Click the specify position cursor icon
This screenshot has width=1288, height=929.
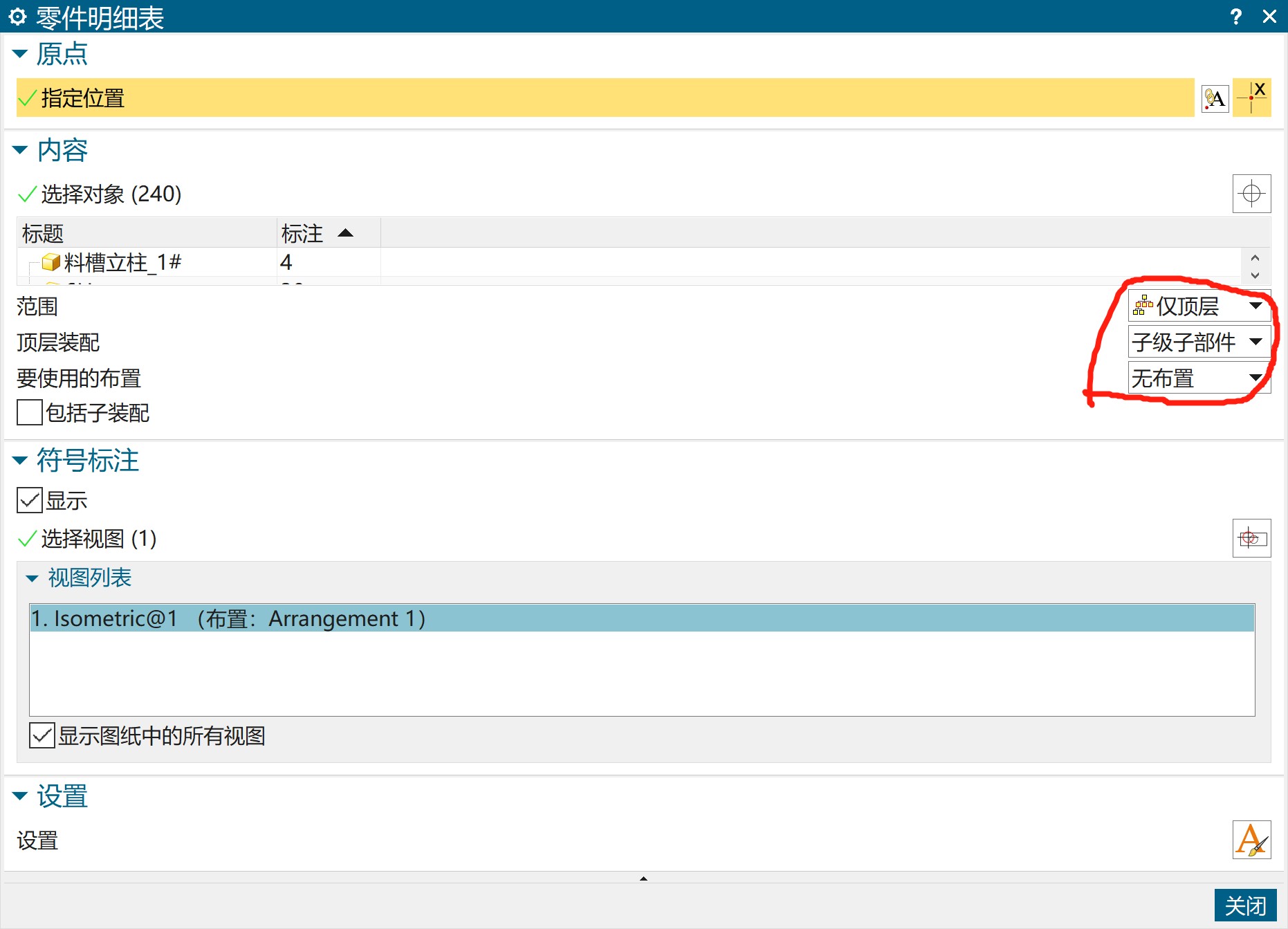pyautogui.click(x=1252, y=98)
